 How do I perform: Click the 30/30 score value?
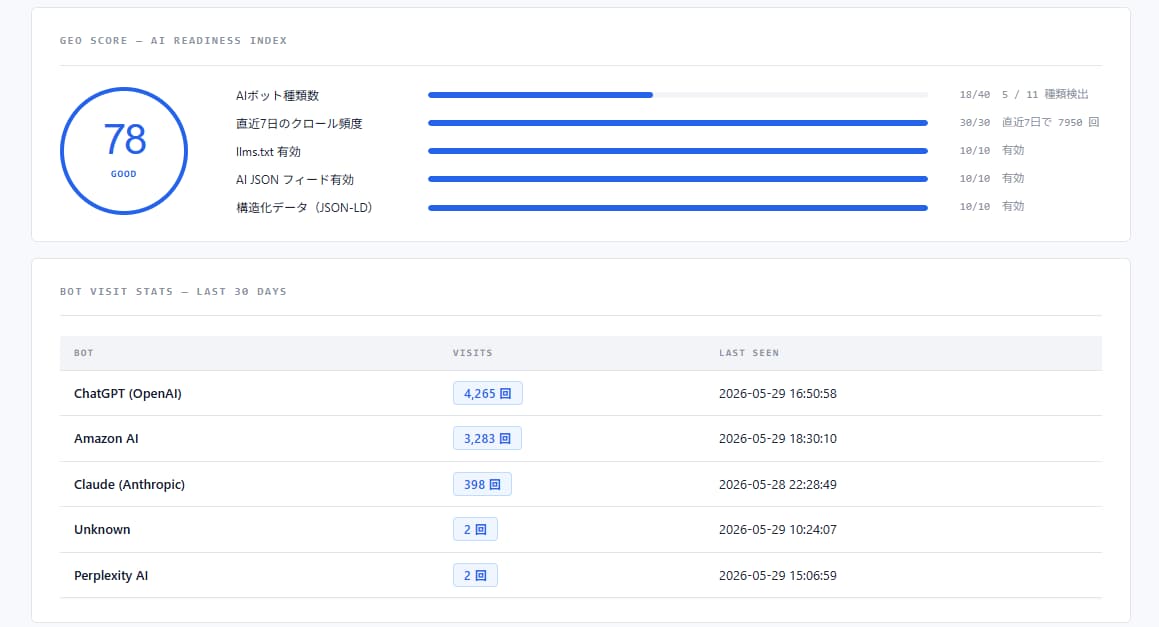974,123
